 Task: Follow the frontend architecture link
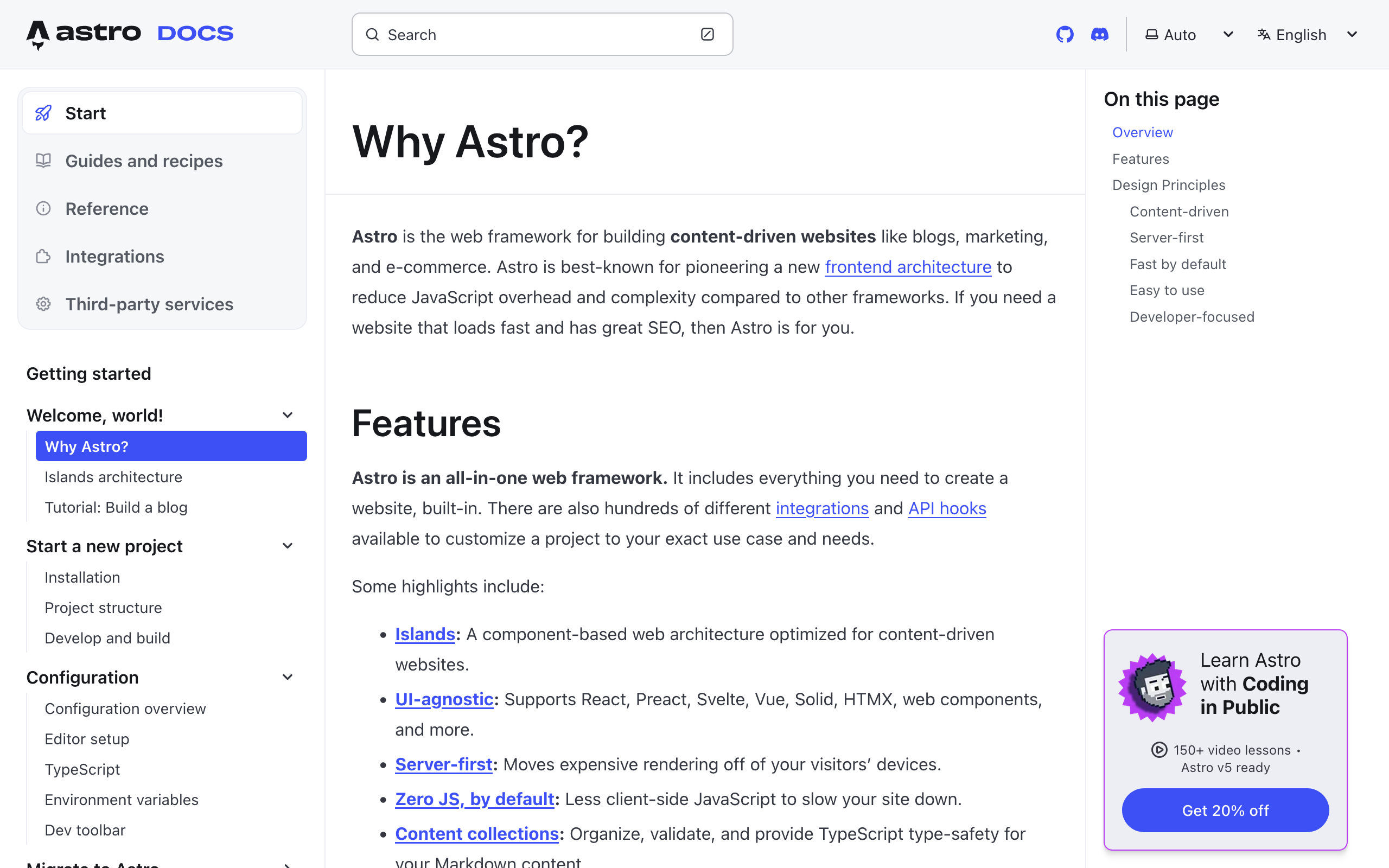click(908, 267)
